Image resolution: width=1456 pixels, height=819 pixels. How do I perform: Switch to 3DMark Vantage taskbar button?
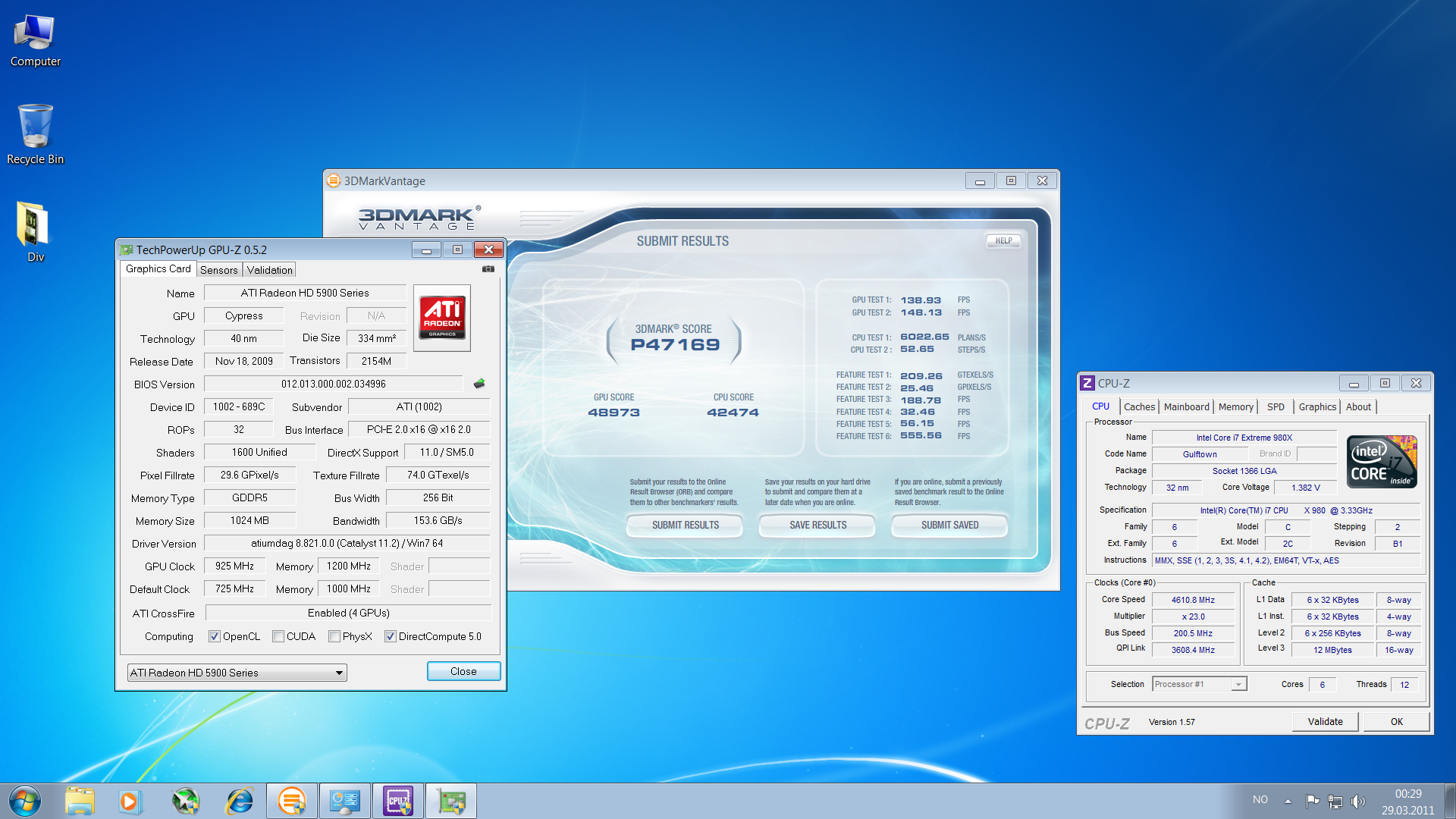(x=292, y=801)
